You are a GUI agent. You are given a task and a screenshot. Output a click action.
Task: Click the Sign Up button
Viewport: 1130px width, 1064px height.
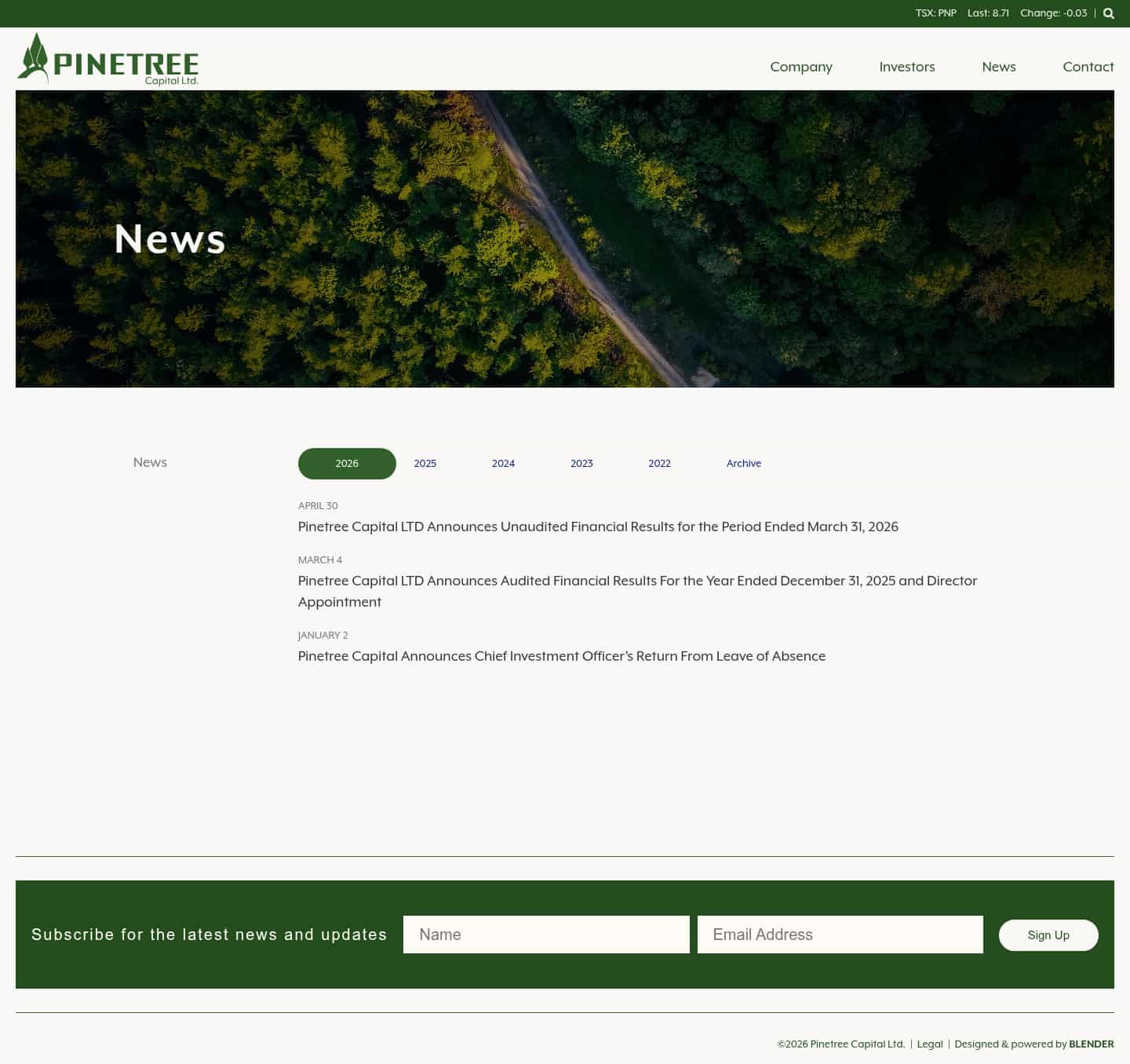coord(1048,935)
